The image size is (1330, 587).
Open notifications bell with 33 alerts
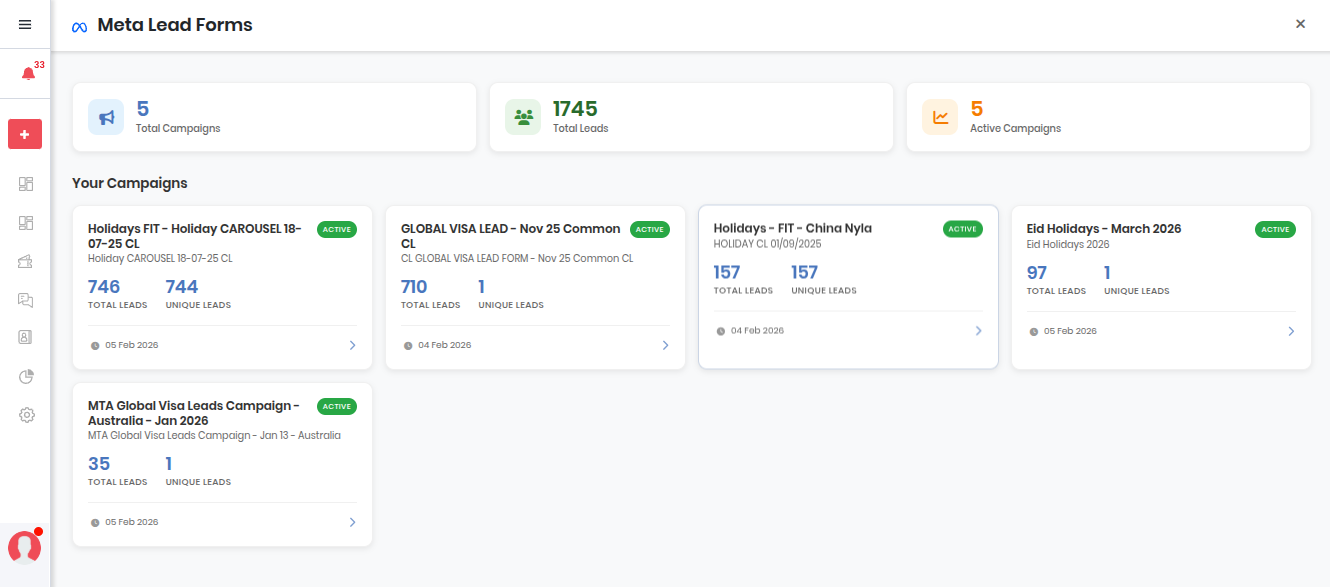28,74
